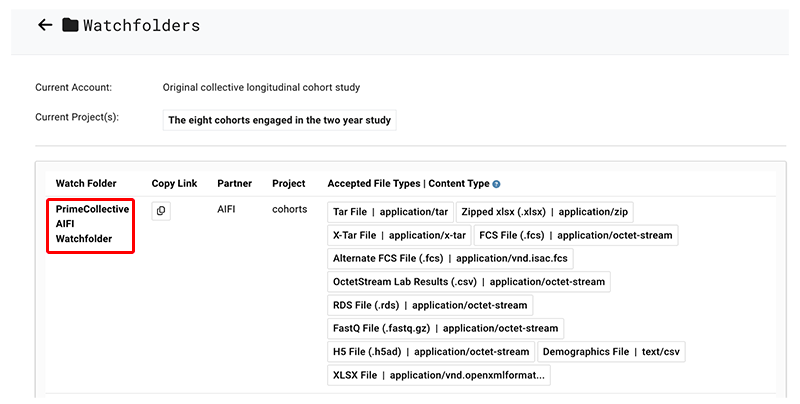Click the Zipped xlsx file type chip
The image size is (800, 404).
(x=545, y=212)
